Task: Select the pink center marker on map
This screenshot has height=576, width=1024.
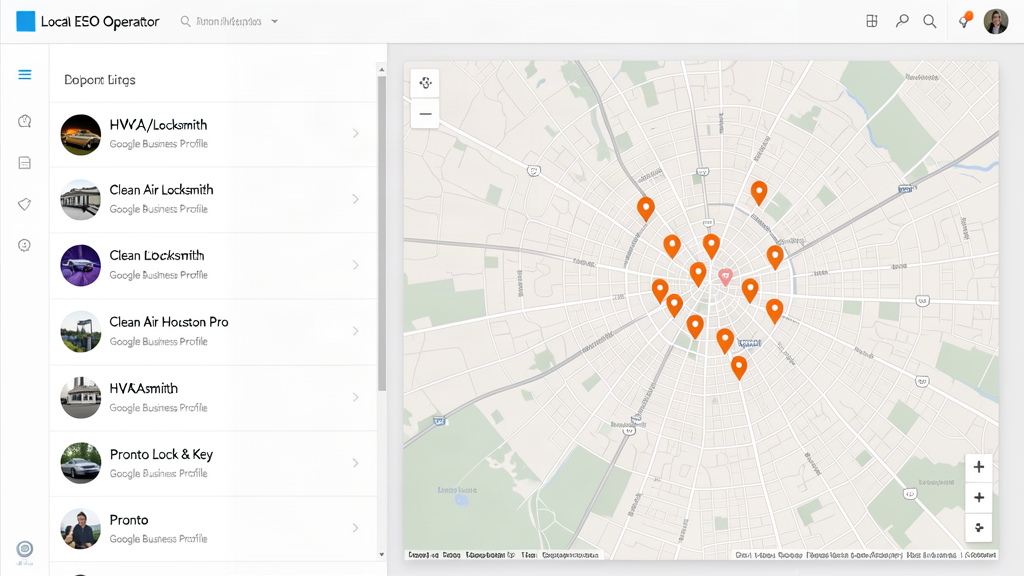Action: click(x=726, y=276)
